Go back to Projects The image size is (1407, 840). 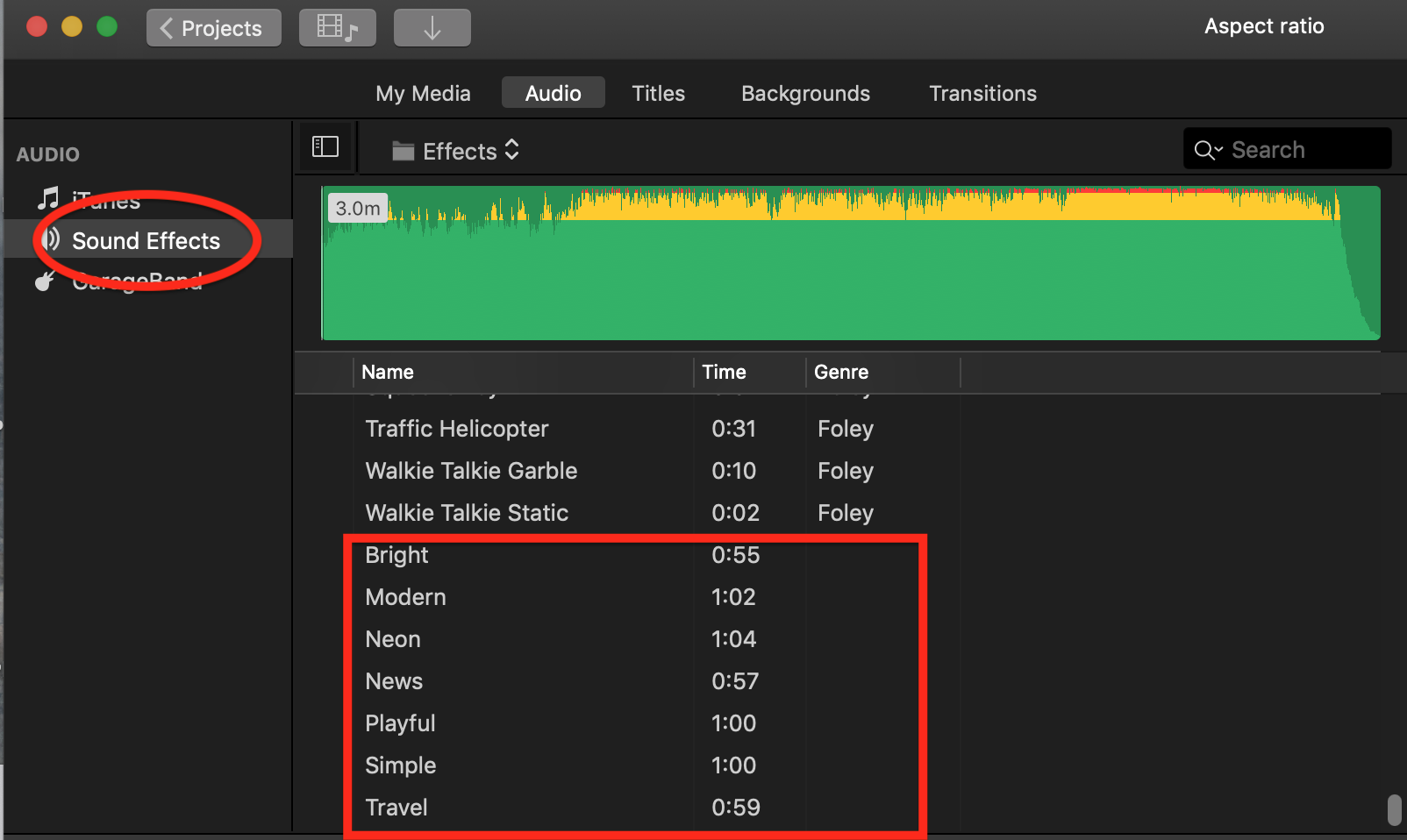tap(213, 28)
